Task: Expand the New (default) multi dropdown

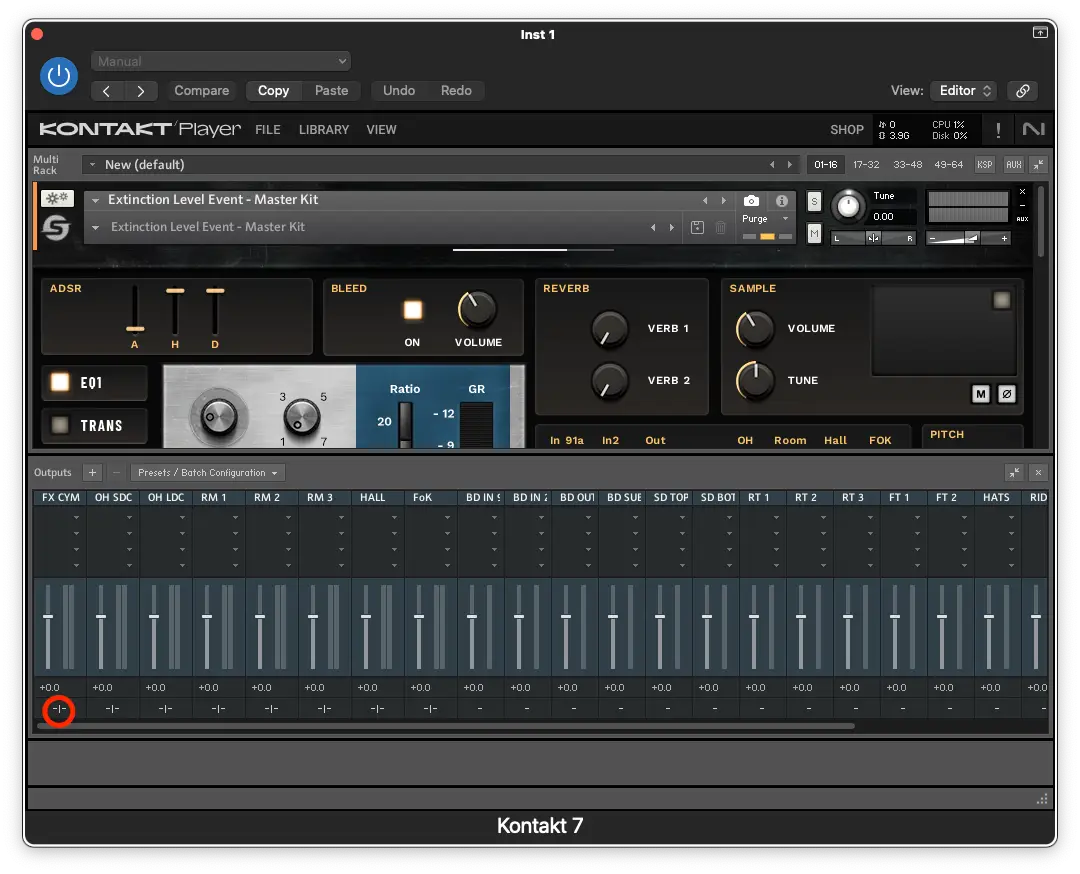Action: [92, 165]
